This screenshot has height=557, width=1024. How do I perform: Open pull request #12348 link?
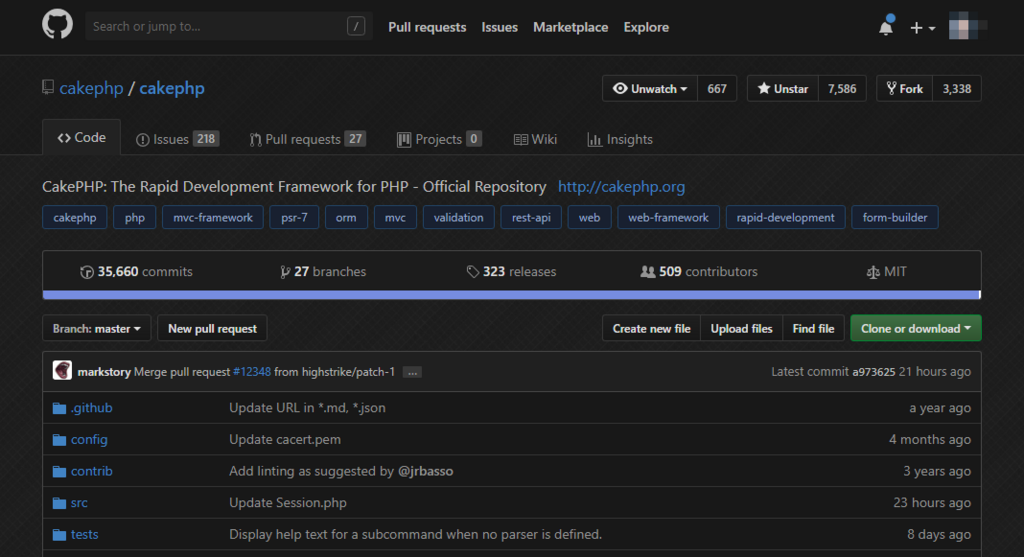251,372
